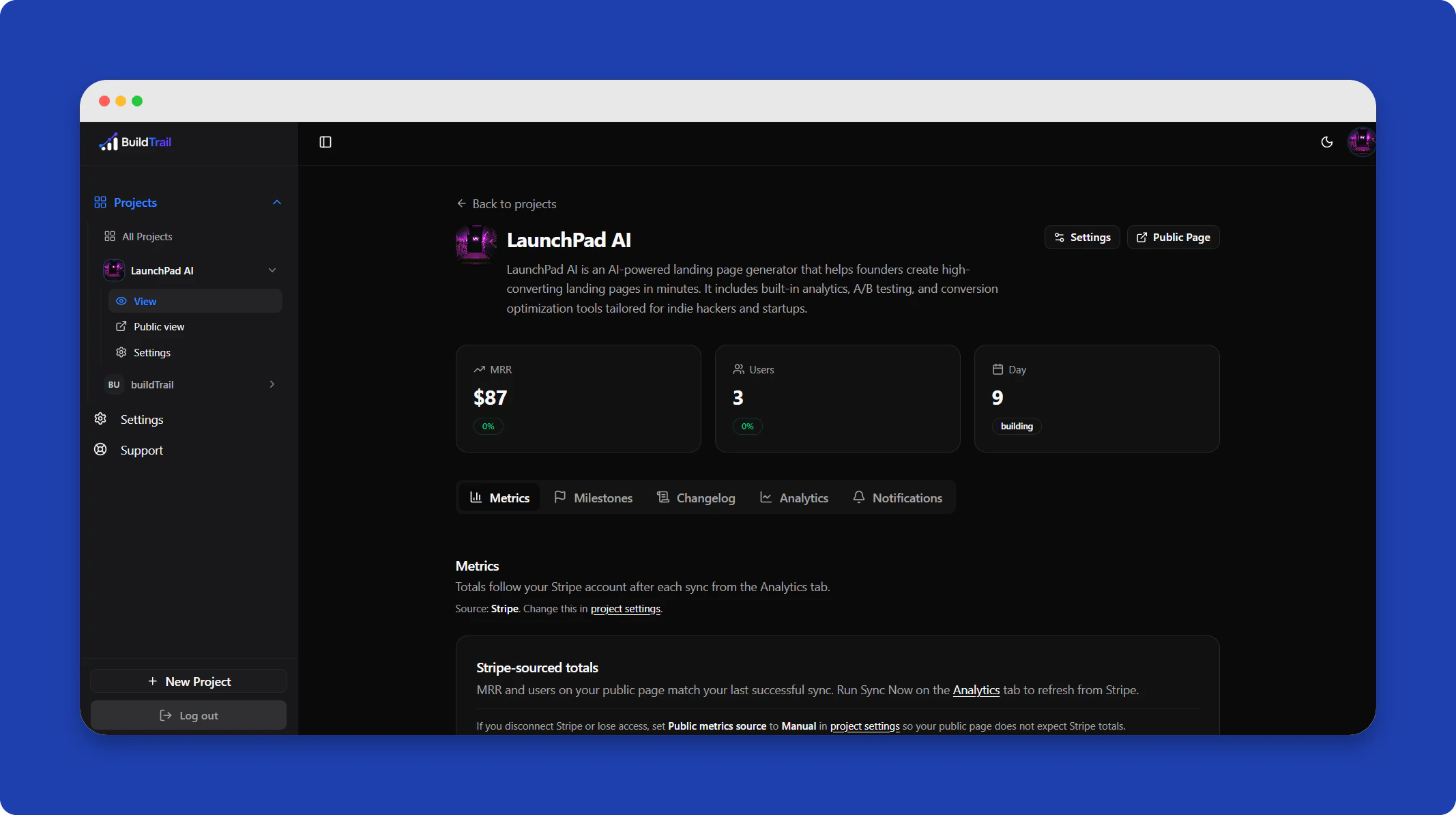This screenshot has width=1456, height=815.
Task: Click the eye icon beside View
Action: coord(121,301)
